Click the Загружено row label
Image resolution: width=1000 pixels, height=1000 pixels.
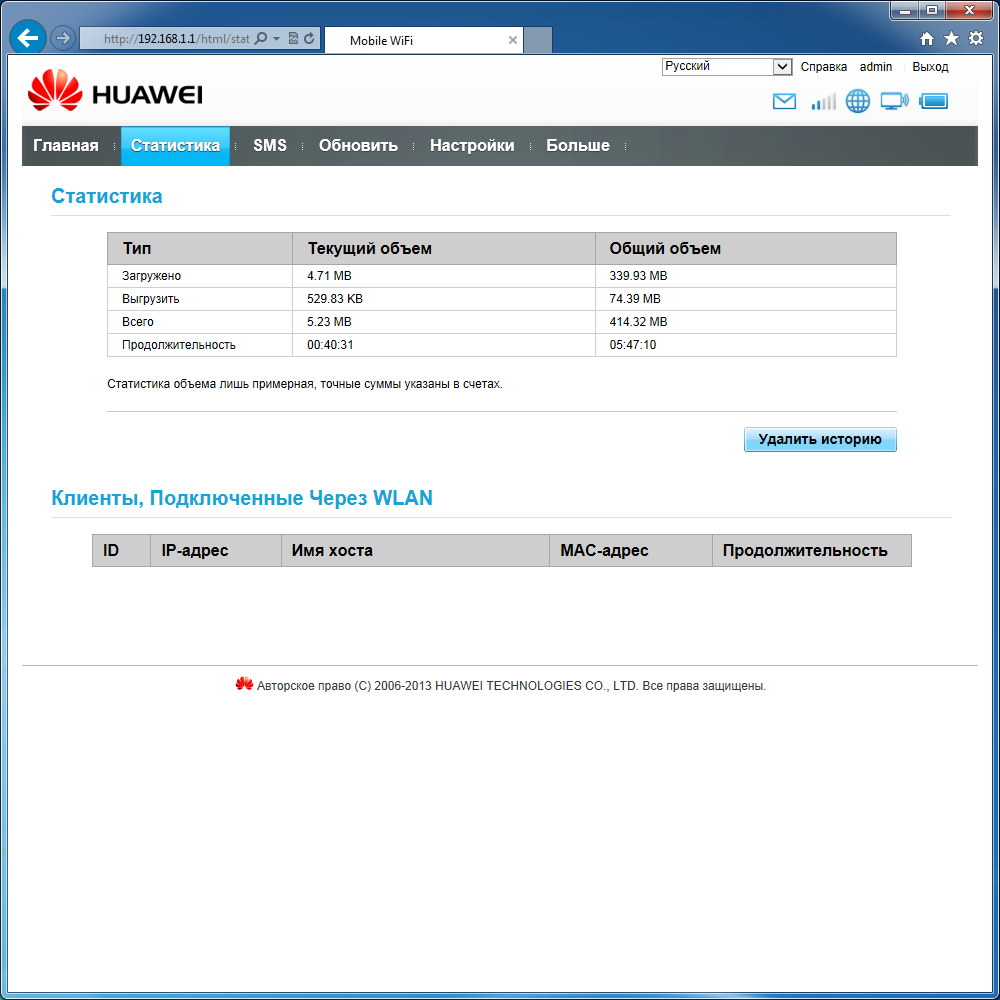[x=152, y=276]
